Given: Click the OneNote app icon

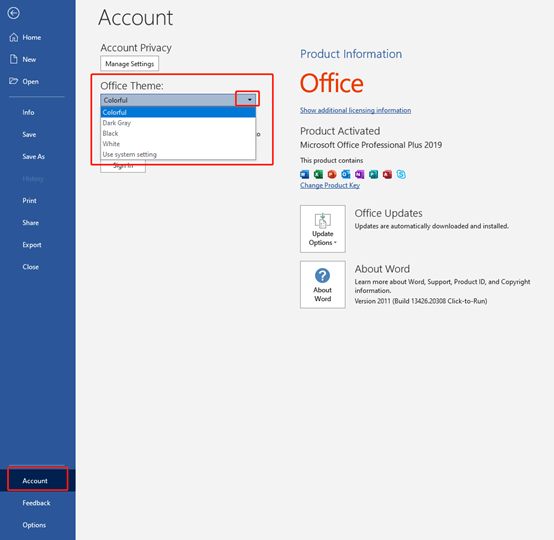Looking at the screenshot, I should click(359, 174).
